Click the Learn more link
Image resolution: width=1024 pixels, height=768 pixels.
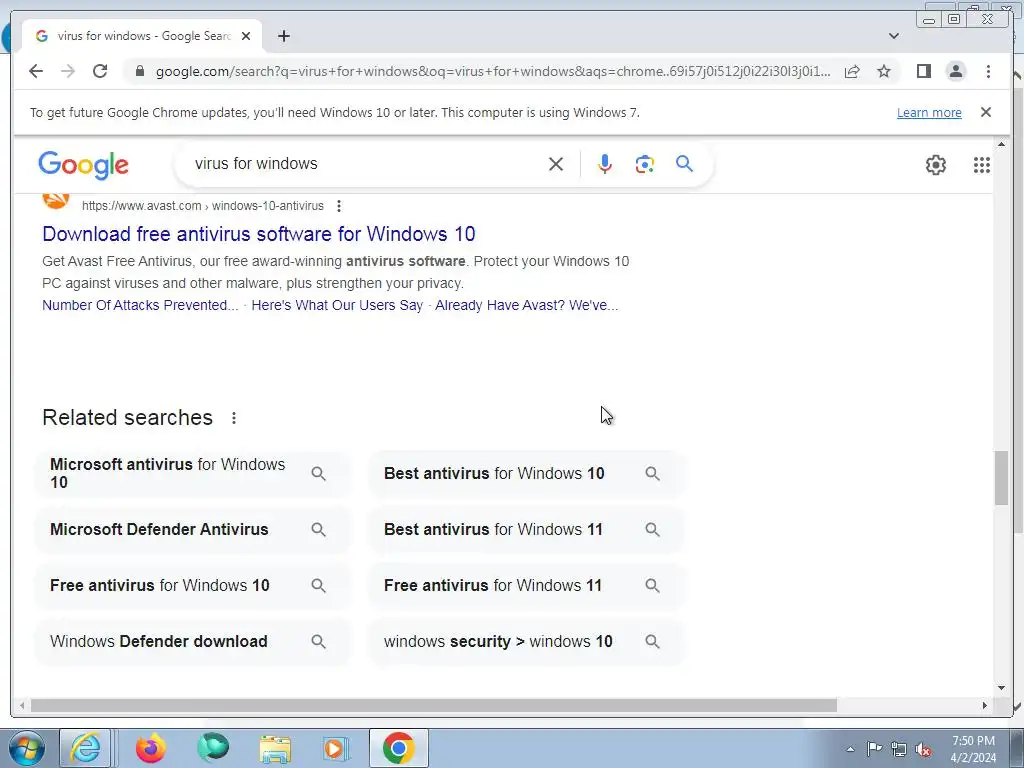pos(929,112)
